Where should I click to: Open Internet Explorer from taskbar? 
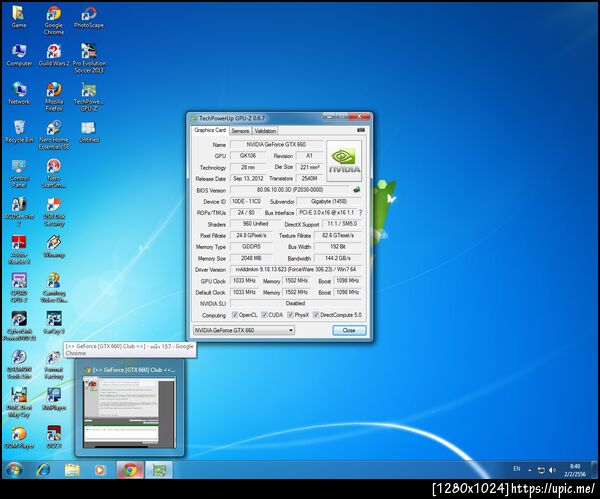point(43,470)
